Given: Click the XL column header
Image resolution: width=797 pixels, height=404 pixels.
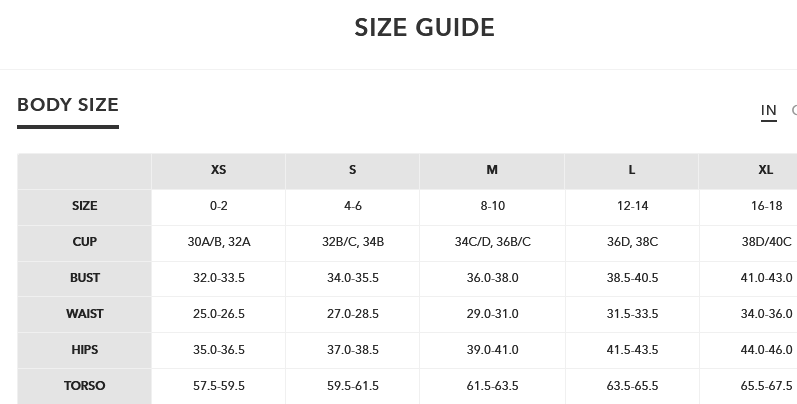Looking at the screenshot, I should tap(765, 170).
